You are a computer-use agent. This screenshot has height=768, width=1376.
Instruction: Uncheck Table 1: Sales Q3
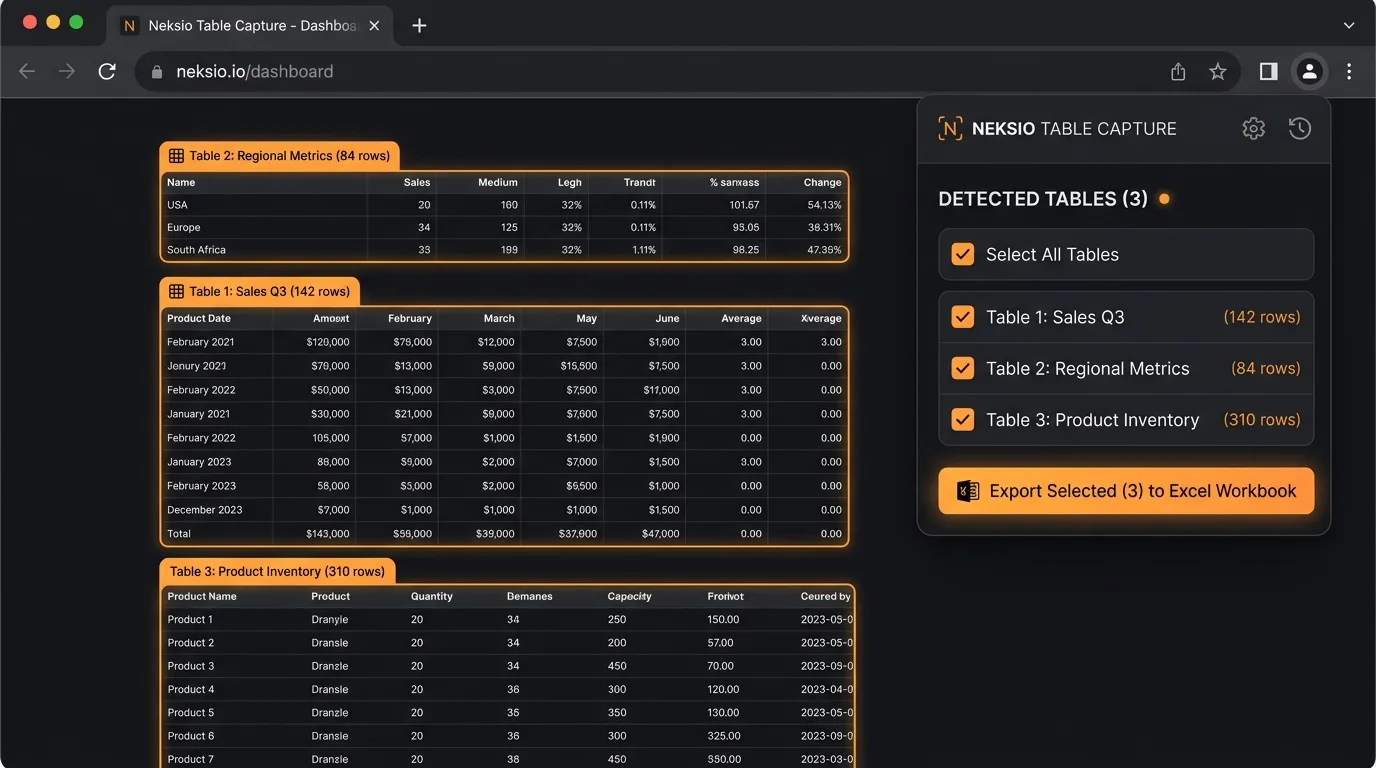coord(962,317)
